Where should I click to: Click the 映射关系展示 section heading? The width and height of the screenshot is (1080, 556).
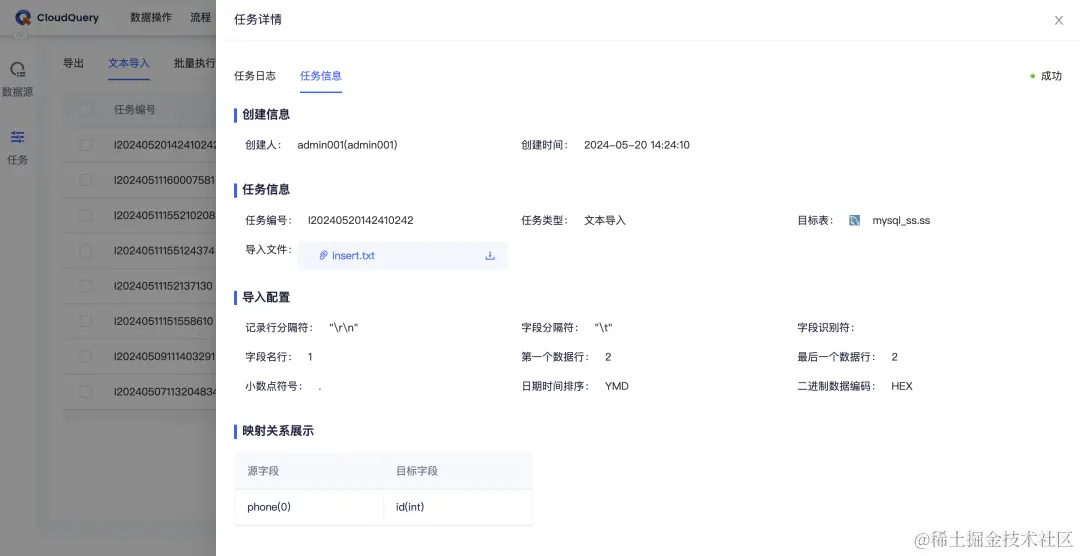(278, 431)
